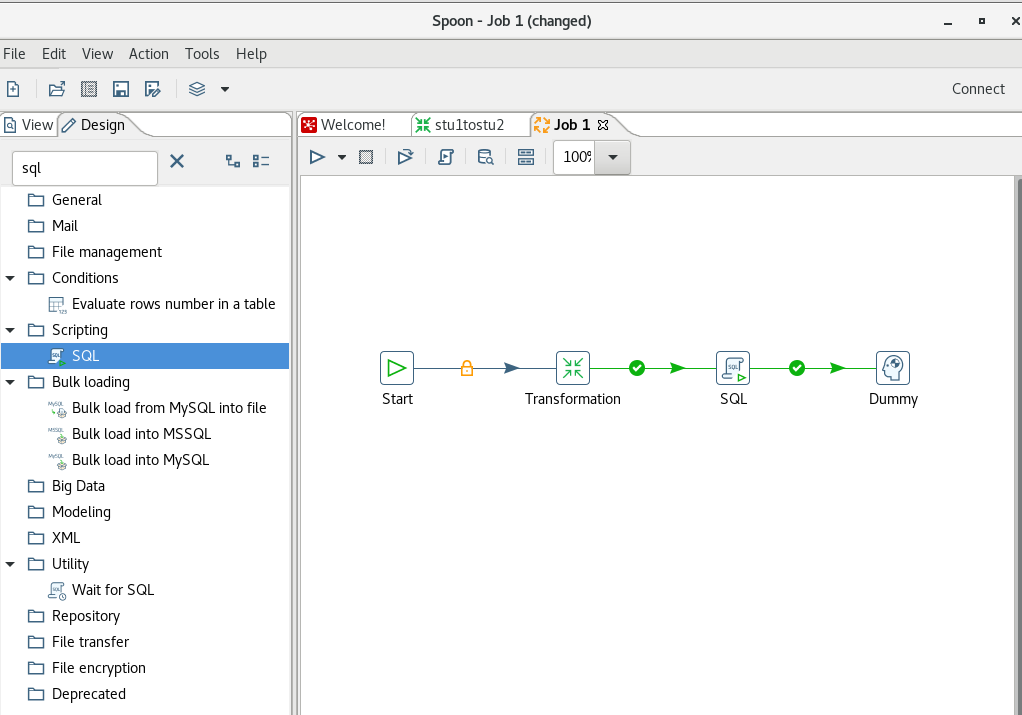Open the perspectives dropdown arrow
The width and height of the screenshot is (1022, 715).
click(225, 89)
